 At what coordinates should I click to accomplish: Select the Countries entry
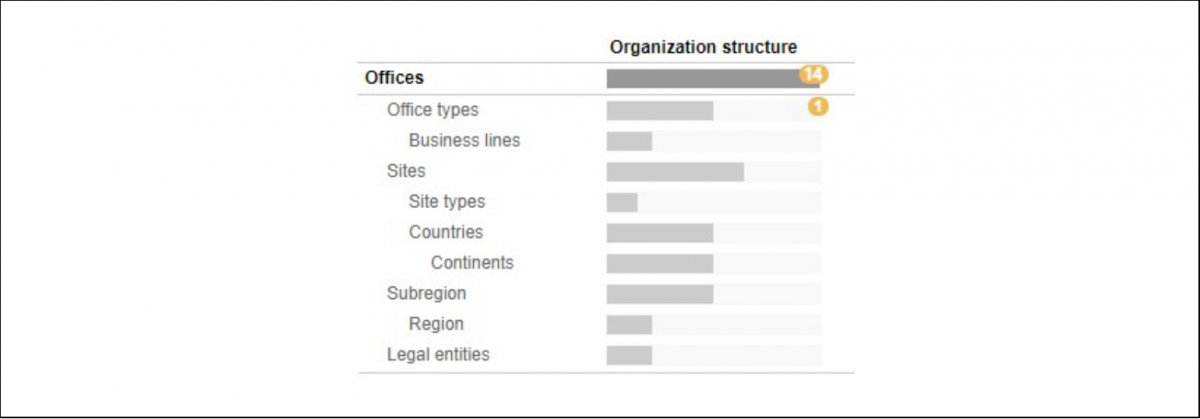446,232
